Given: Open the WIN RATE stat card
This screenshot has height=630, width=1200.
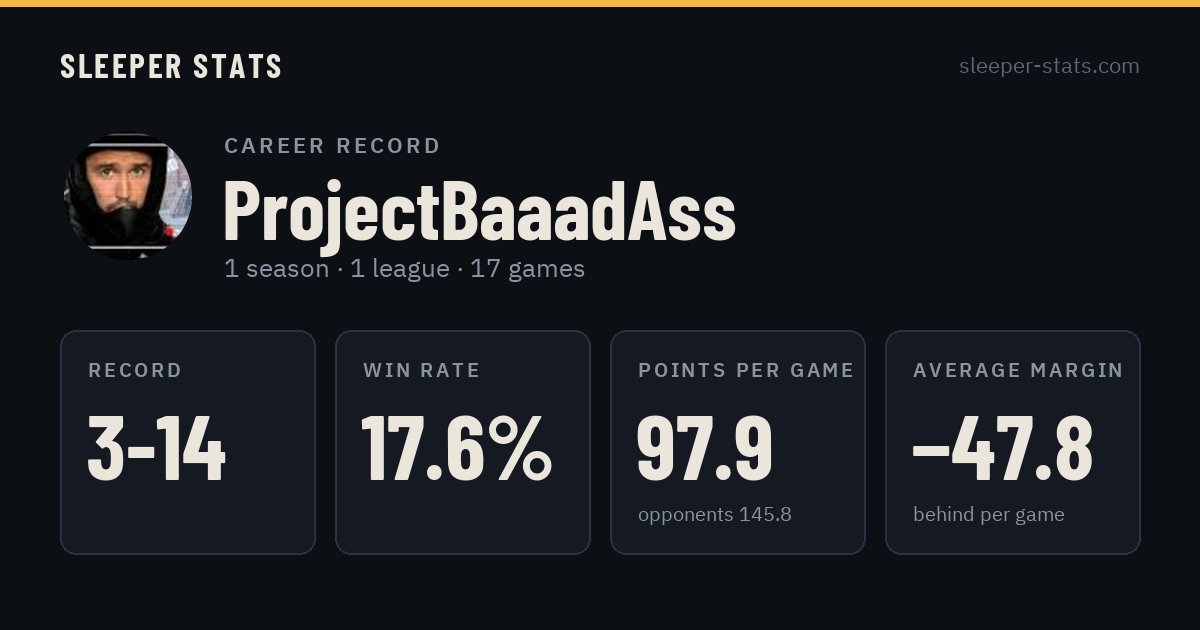Looking at the screenshot, I should [x=463, y=442].
